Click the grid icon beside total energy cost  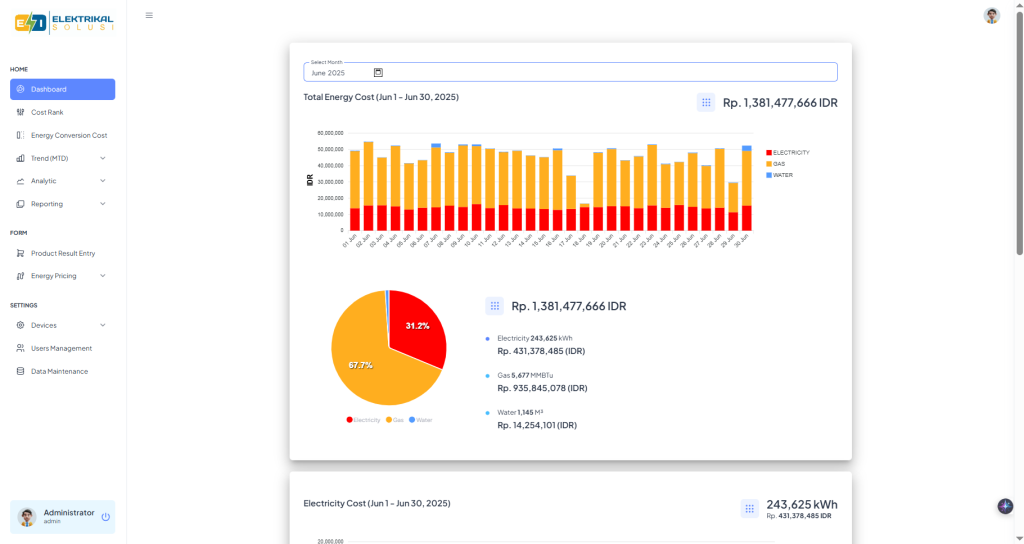pyautogui.click(x=706, y=102)
